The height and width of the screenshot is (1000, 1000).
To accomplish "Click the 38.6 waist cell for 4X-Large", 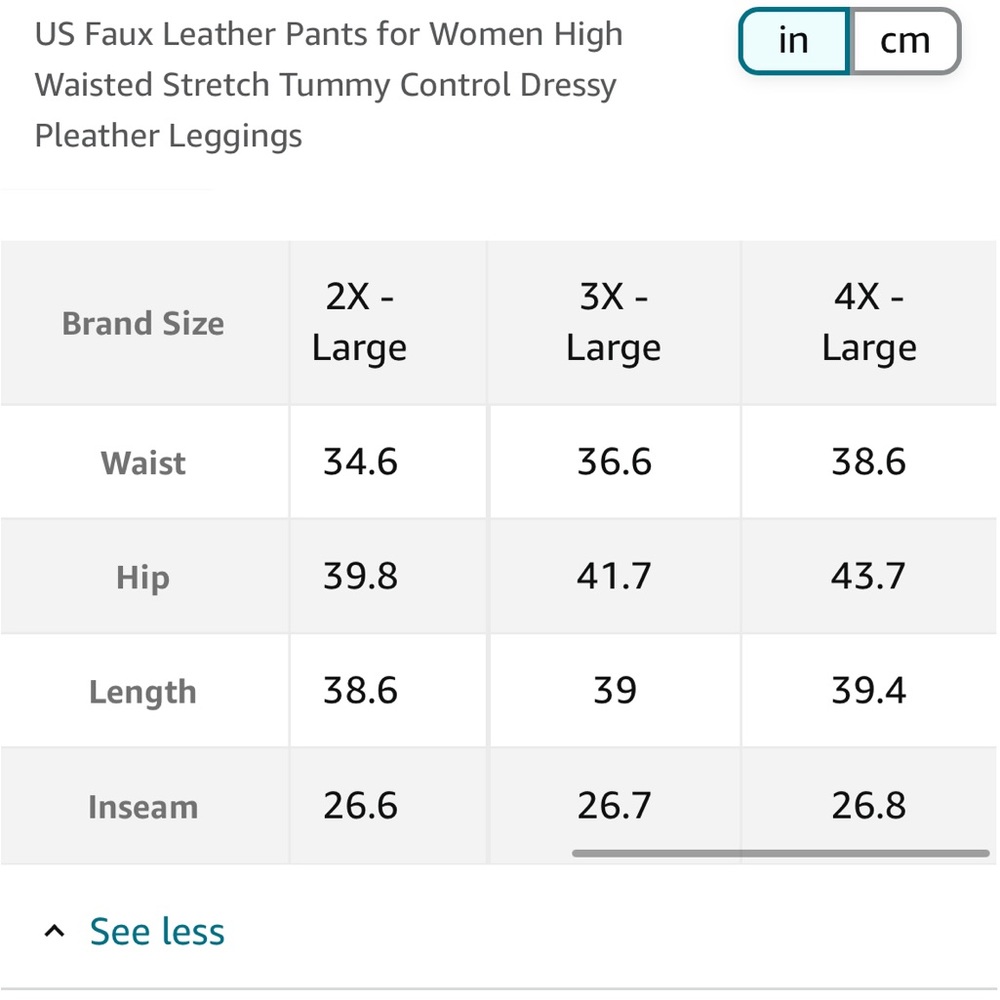I will click(868, 462).
